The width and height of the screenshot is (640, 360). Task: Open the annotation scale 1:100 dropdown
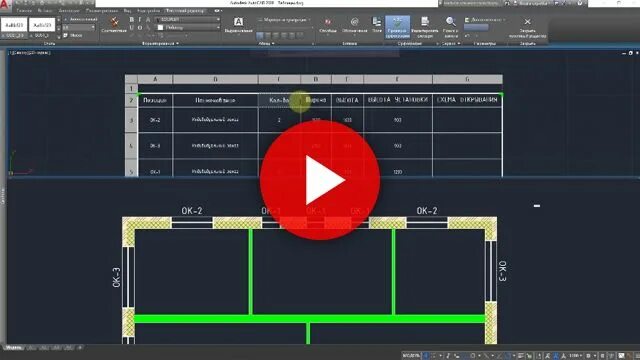tap(576, 356)
